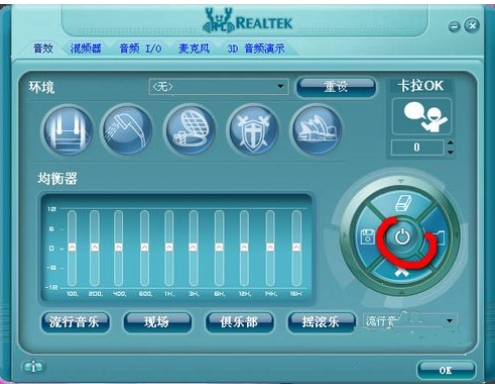Select the opera house auditorium icon
The image size is (495, 384).
[316, 130]
